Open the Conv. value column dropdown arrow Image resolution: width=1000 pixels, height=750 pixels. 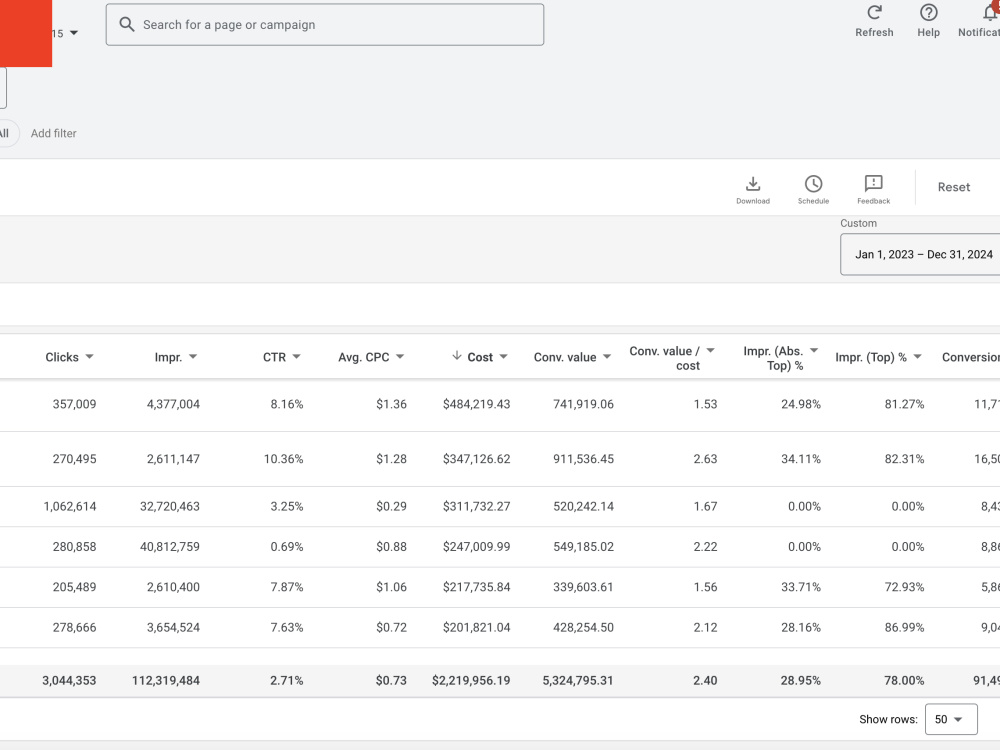coord(607,357)
